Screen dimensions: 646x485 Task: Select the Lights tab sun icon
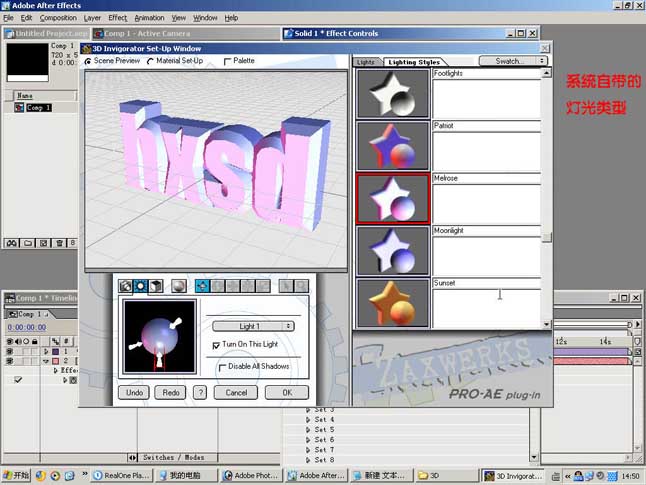point(140,286)
